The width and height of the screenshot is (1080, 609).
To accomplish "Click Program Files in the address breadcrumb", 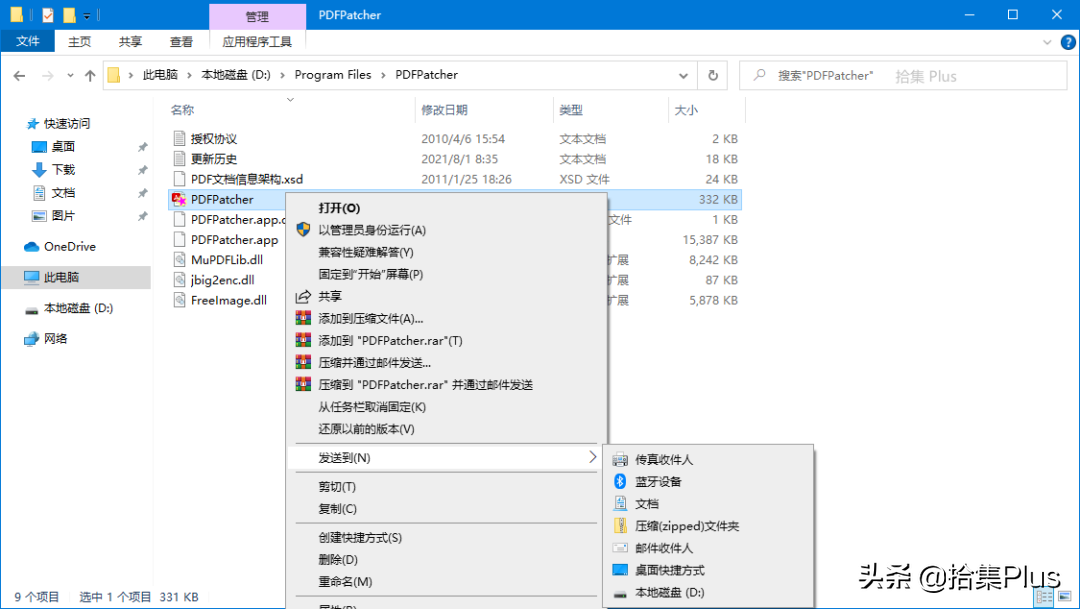I will (333, 75).
